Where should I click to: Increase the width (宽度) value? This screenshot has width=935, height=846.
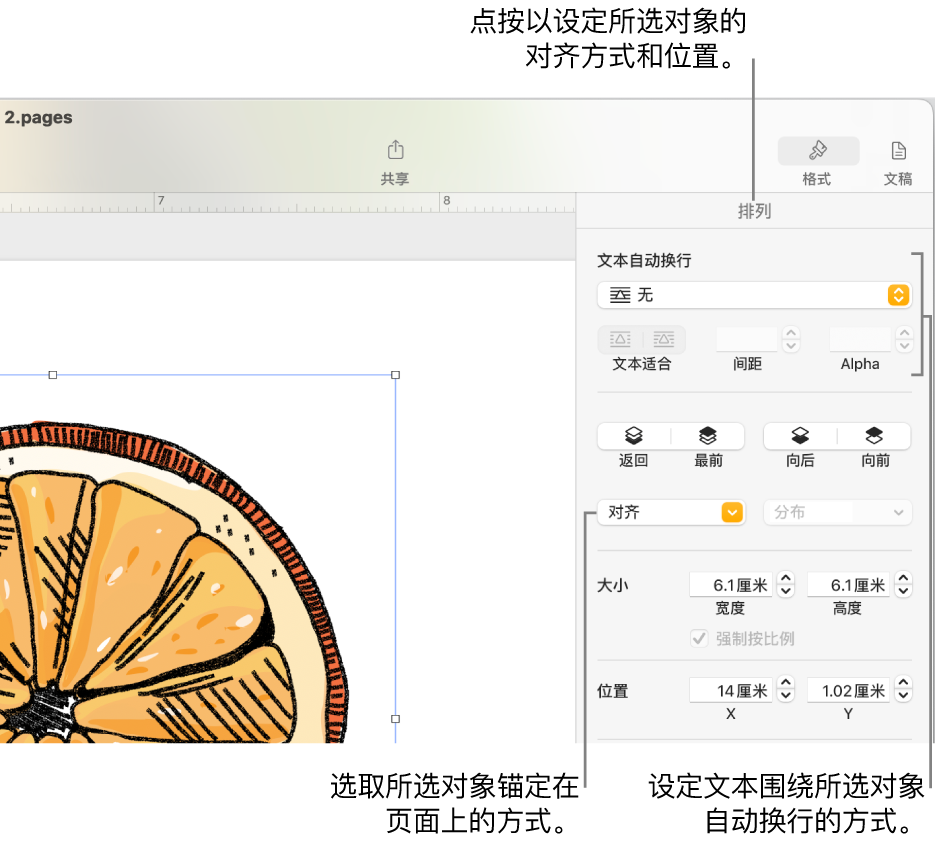coord(786,578)
